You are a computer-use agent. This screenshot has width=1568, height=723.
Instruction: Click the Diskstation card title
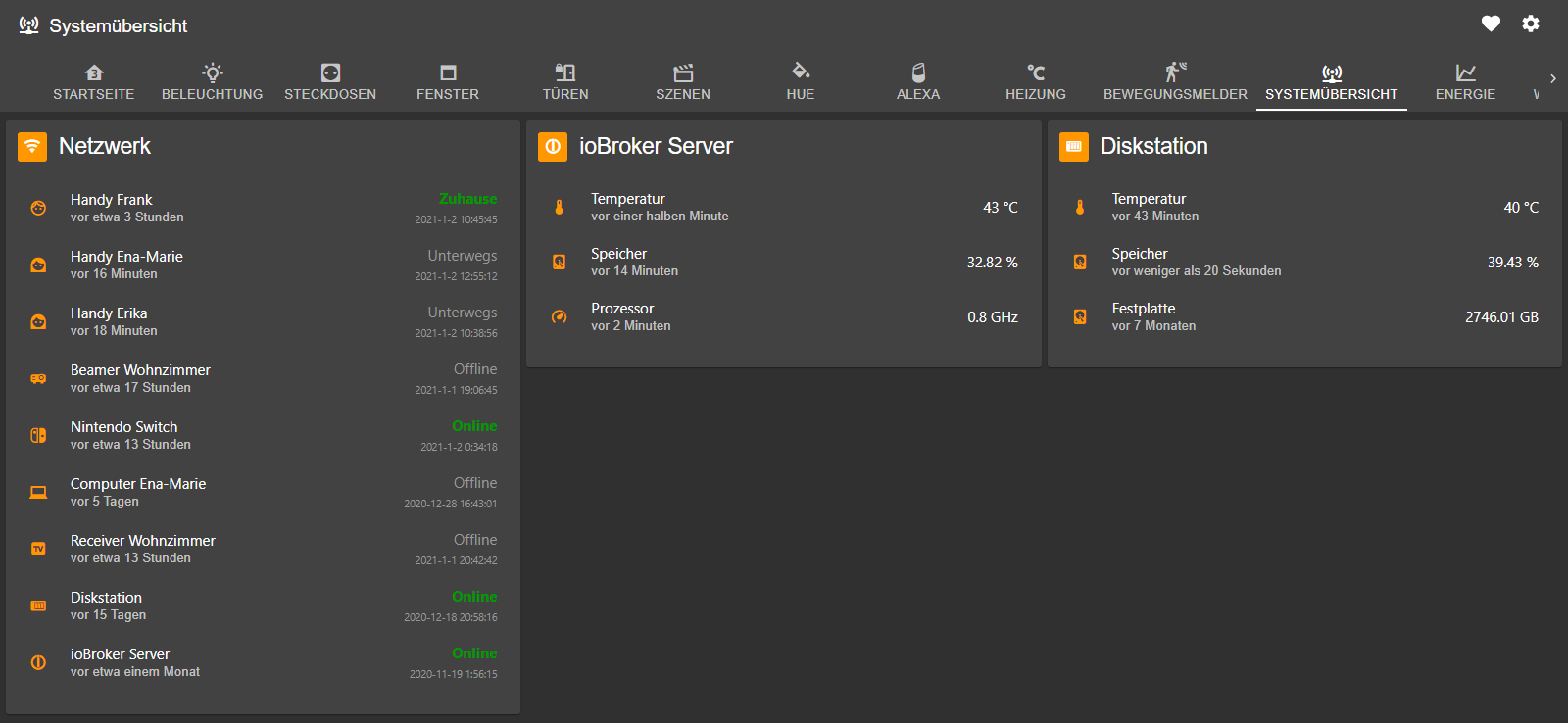1153,146
